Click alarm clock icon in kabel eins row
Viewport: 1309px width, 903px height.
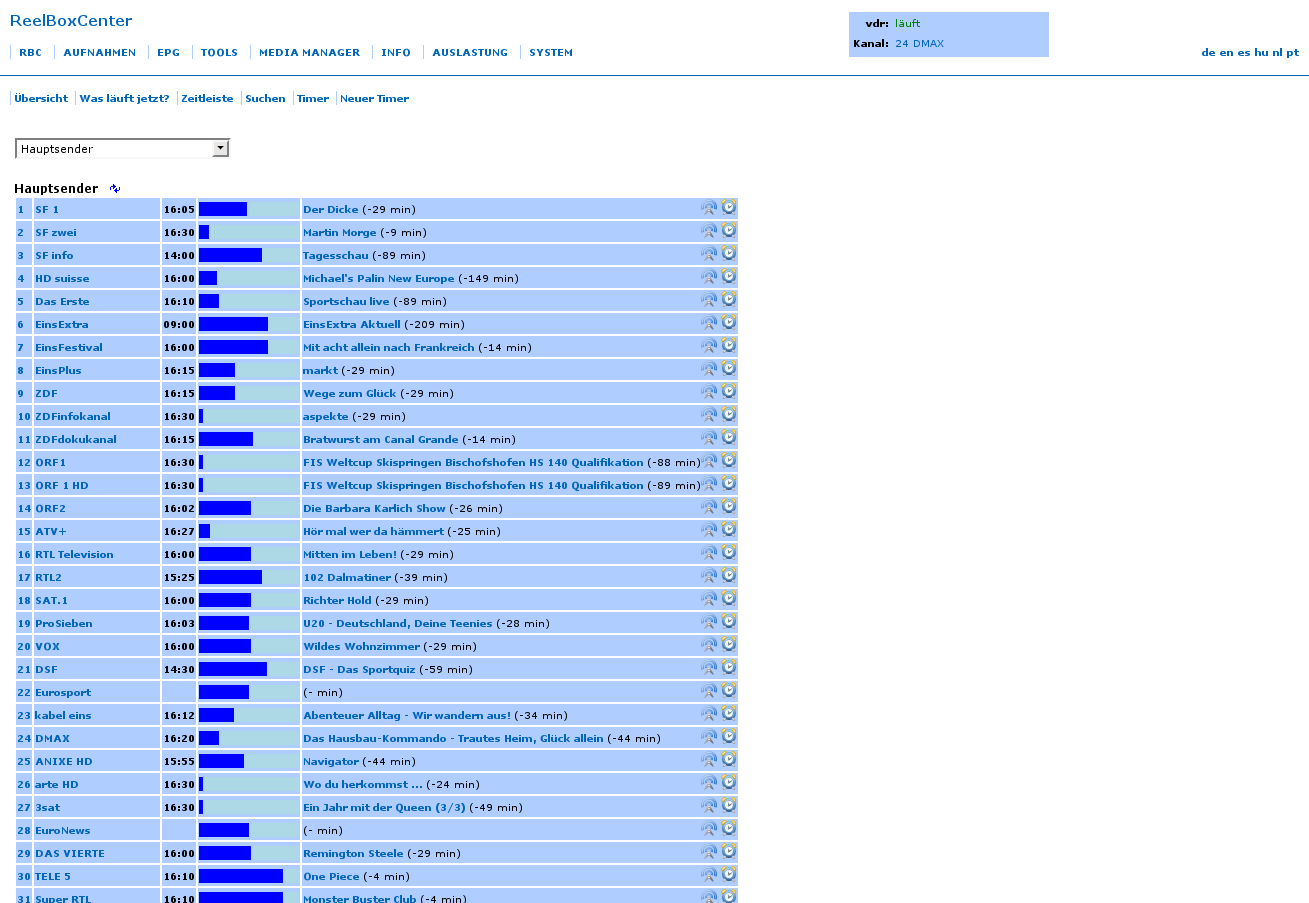pyautogui.click(x=729, y=714)
